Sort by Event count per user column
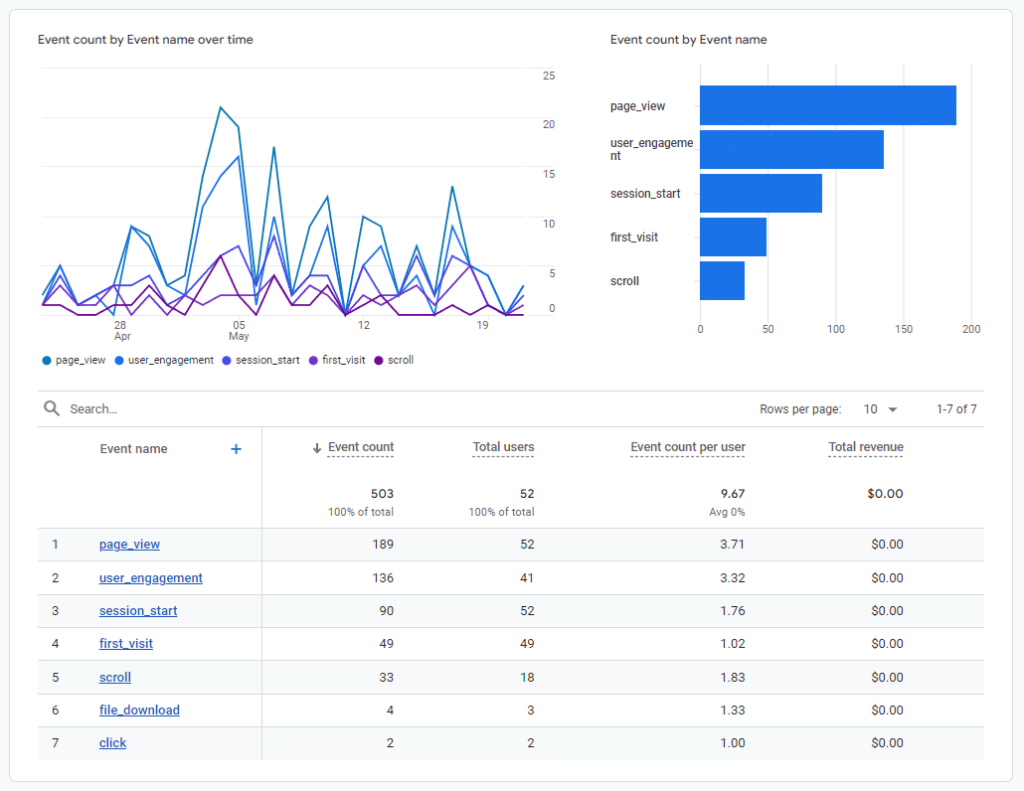This screenshot has width=1024, height=791. [687, 448]
